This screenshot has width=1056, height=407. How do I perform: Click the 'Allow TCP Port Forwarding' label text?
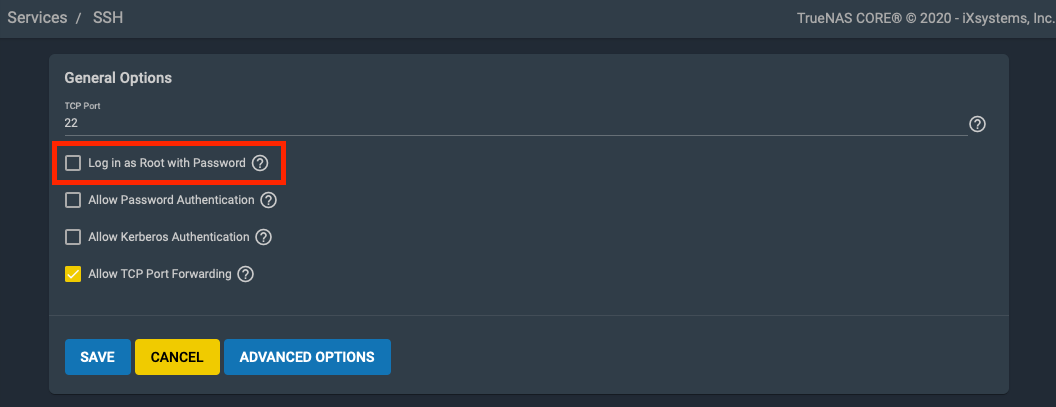click(159, 274)
